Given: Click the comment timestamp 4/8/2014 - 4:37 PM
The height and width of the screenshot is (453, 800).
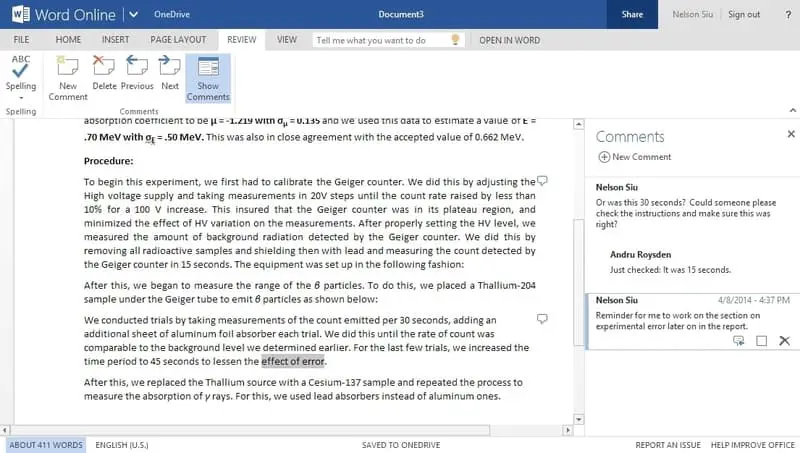Looking at the screenshot, I should [x=754, y=300].
